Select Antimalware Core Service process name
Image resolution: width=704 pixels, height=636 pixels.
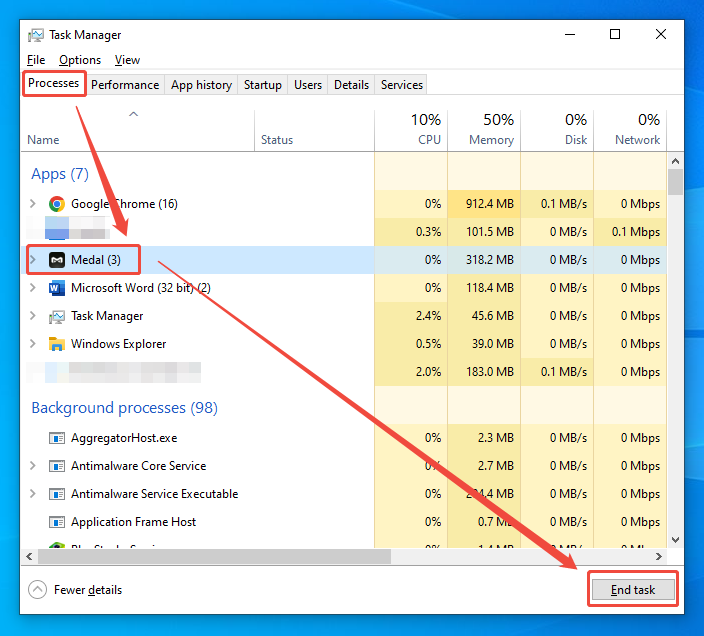click(138, 466)
